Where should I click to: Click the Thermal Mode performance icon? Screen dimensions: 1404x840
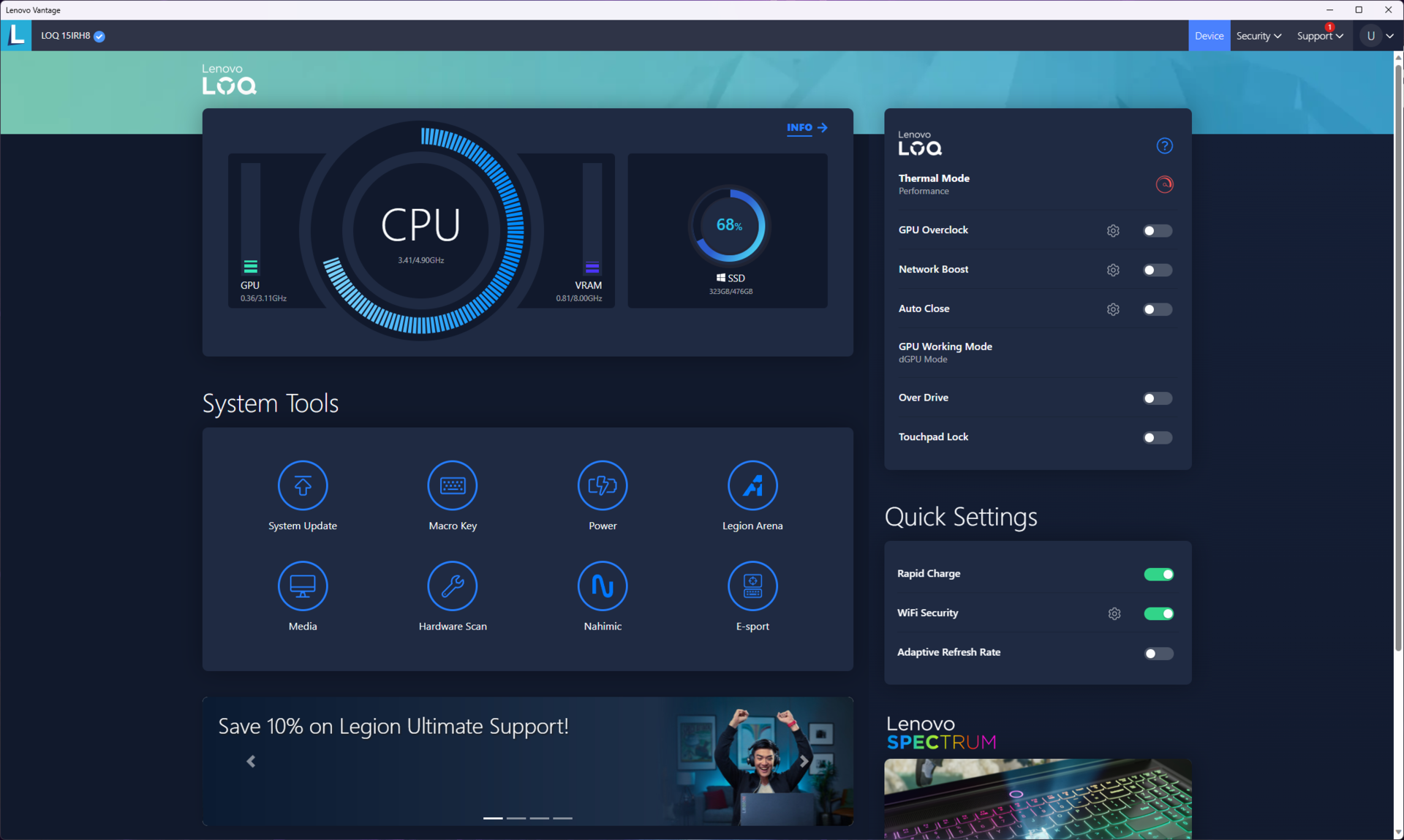(x=1163, y=184)
